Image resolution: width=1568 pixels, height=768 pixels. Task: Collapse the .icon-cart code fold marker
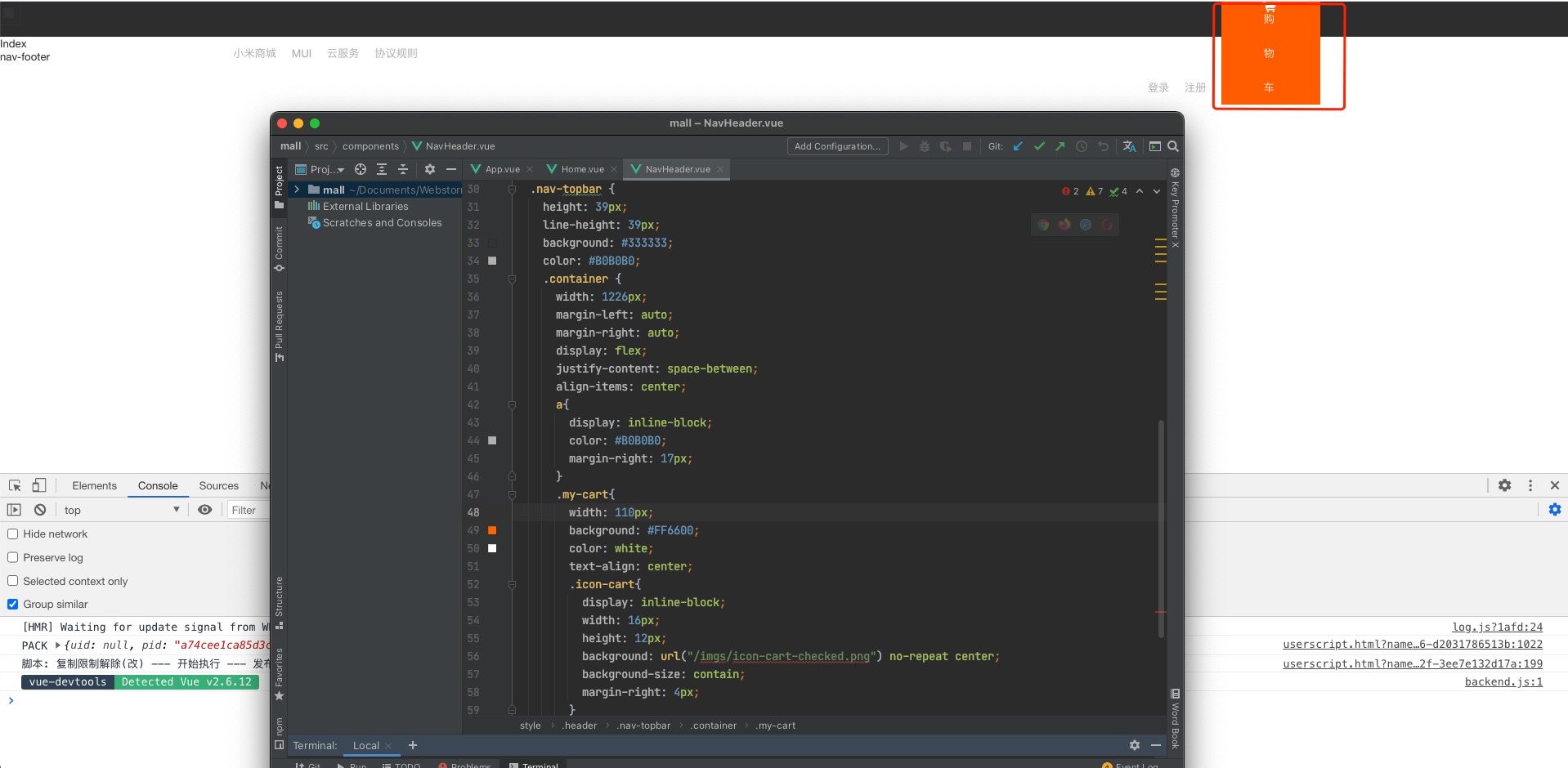point(512,584)
